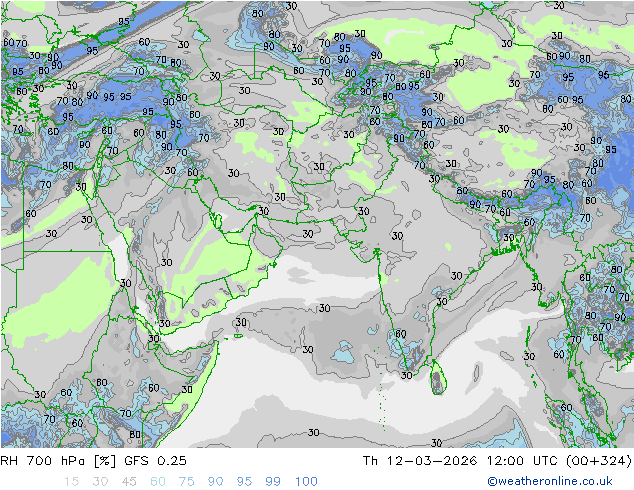The image size is (634, 490).
Task: Click the '(00+324)' forecast offset label
Action: click(x=599, y=460)
